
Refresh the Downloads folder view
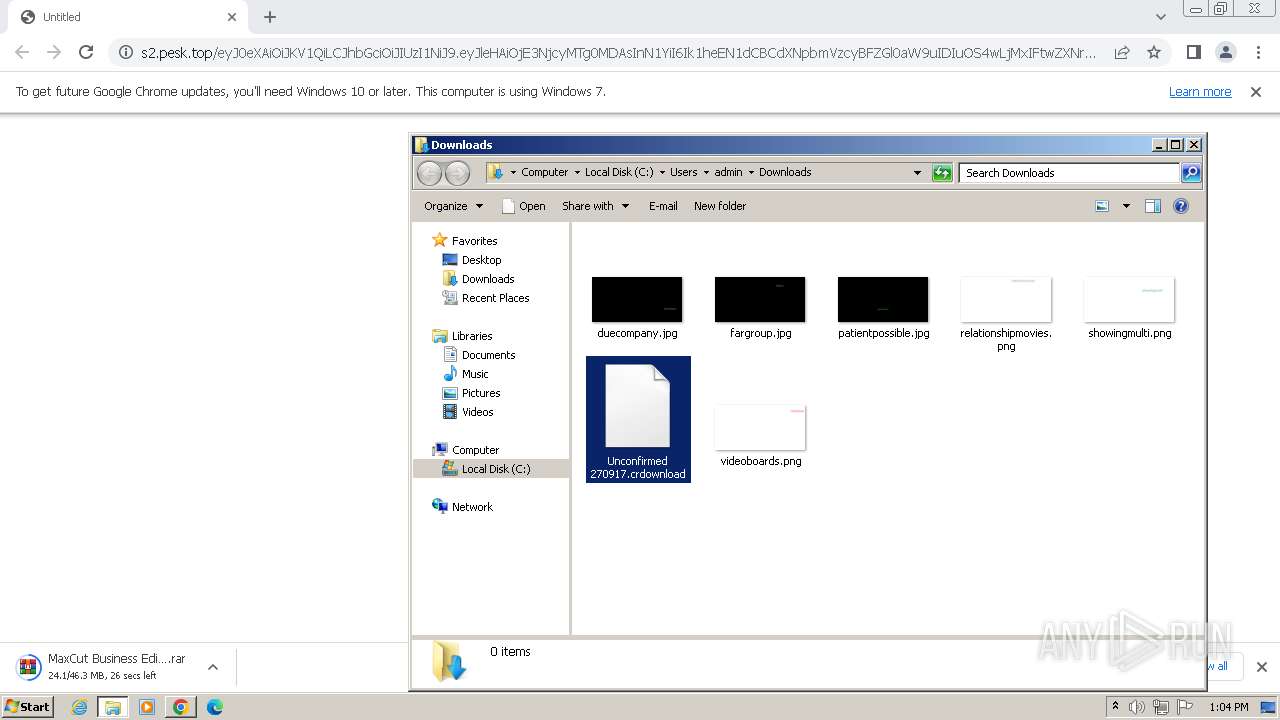(x=942, y=173)
